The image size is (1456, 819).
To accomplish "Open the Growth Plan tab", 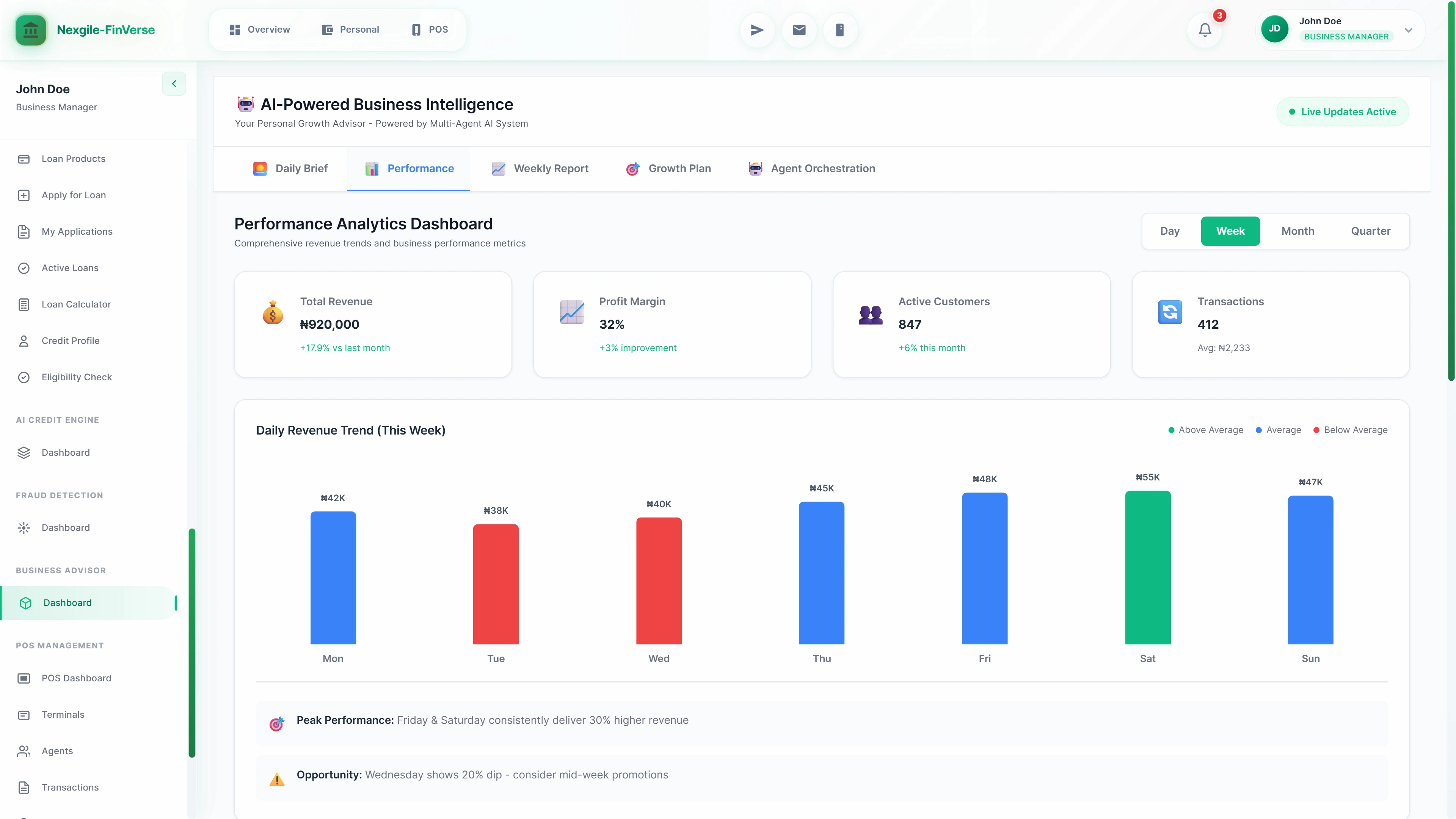I will click(668, 168).
